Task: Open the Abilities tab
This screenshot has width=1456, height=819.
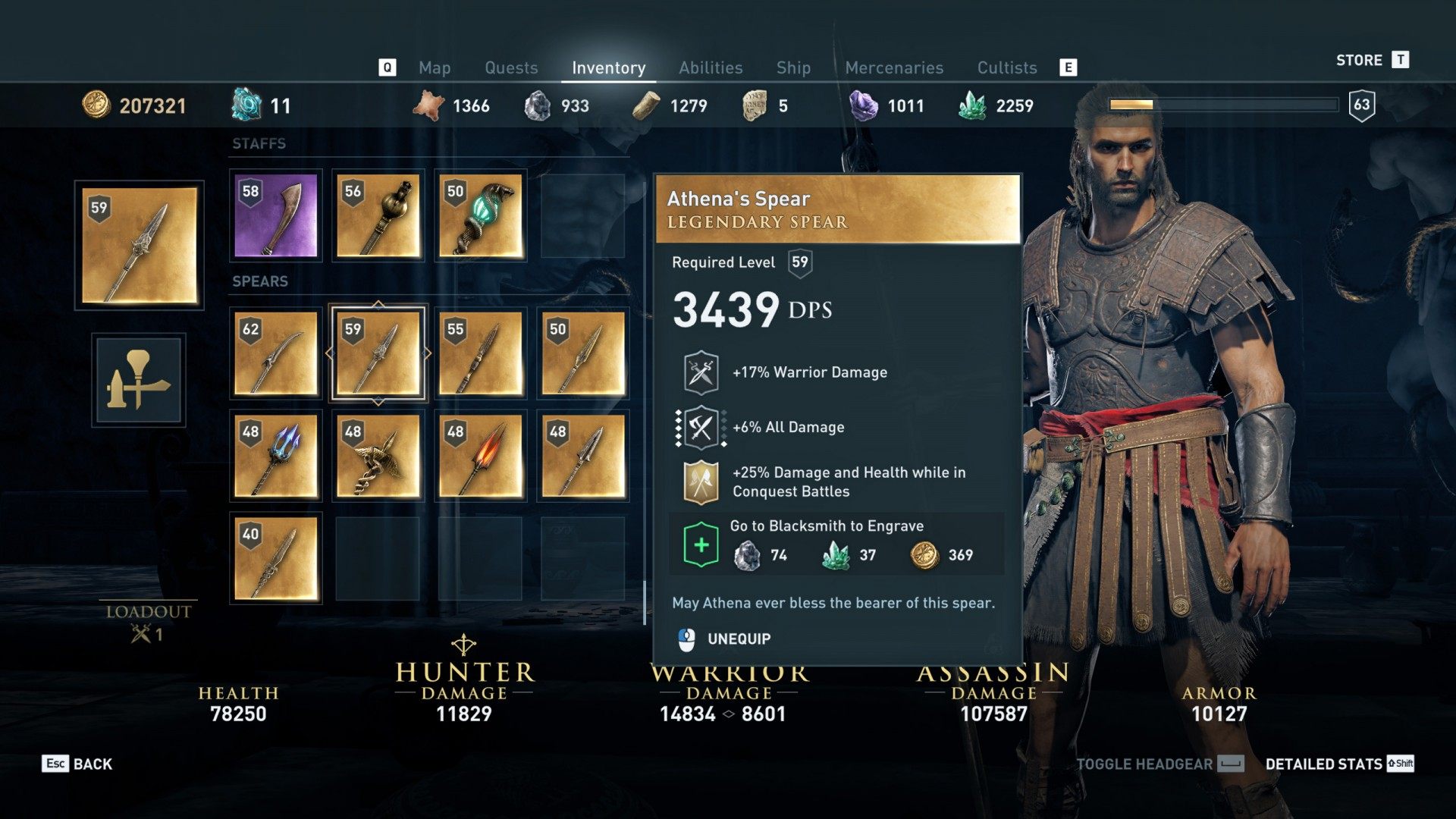Action: click(x=711, y=67)
